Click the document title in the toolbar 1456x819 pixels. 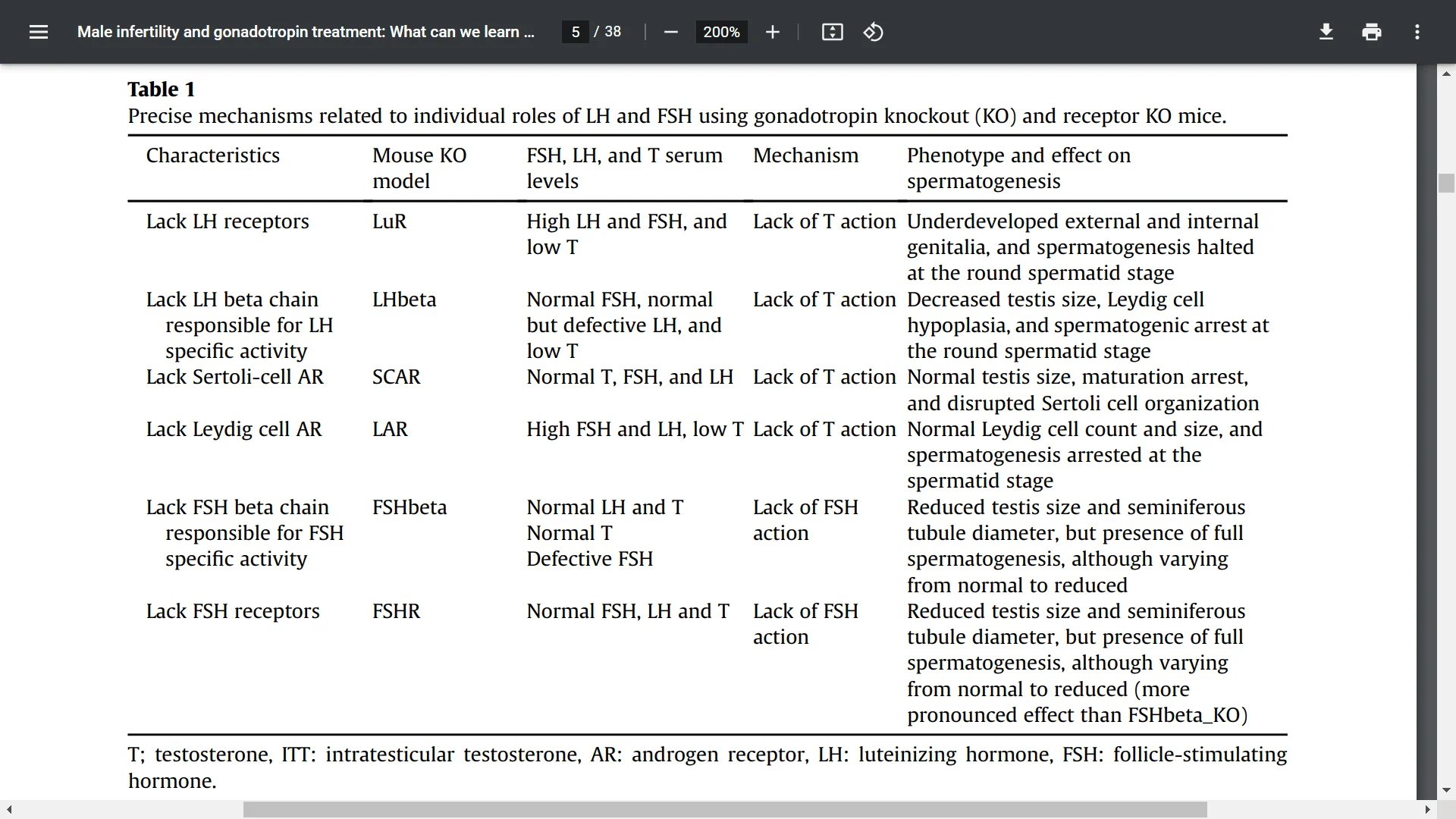tap(306, 32)
